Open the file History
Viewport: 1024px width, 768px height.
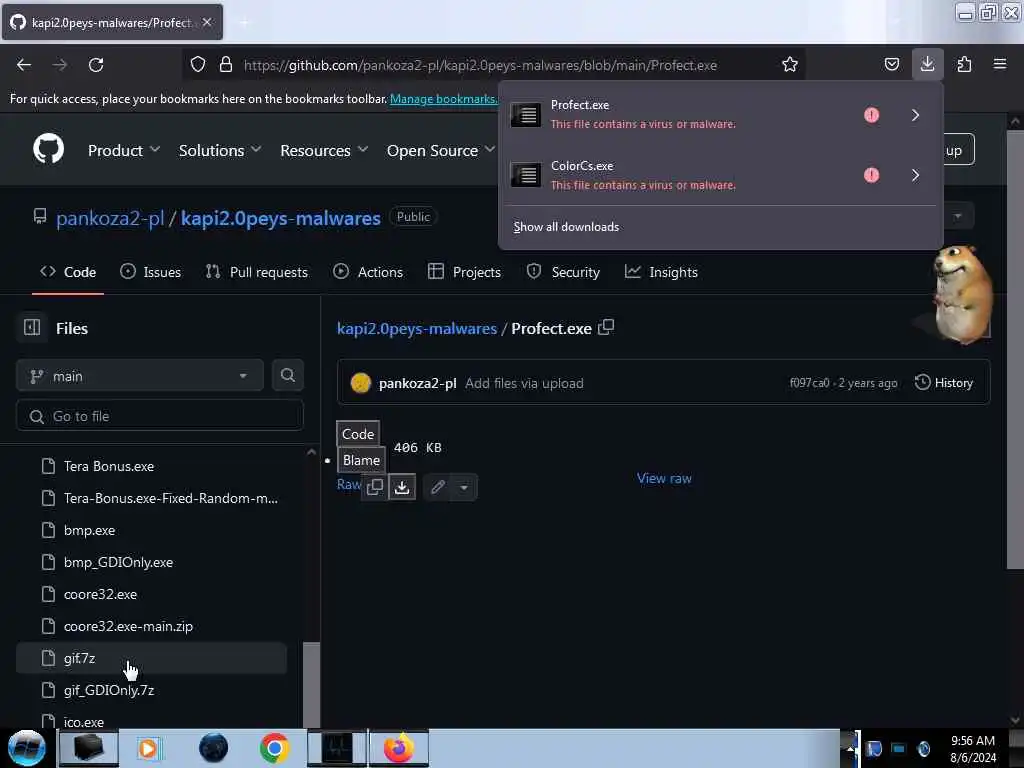click(944, 383)
